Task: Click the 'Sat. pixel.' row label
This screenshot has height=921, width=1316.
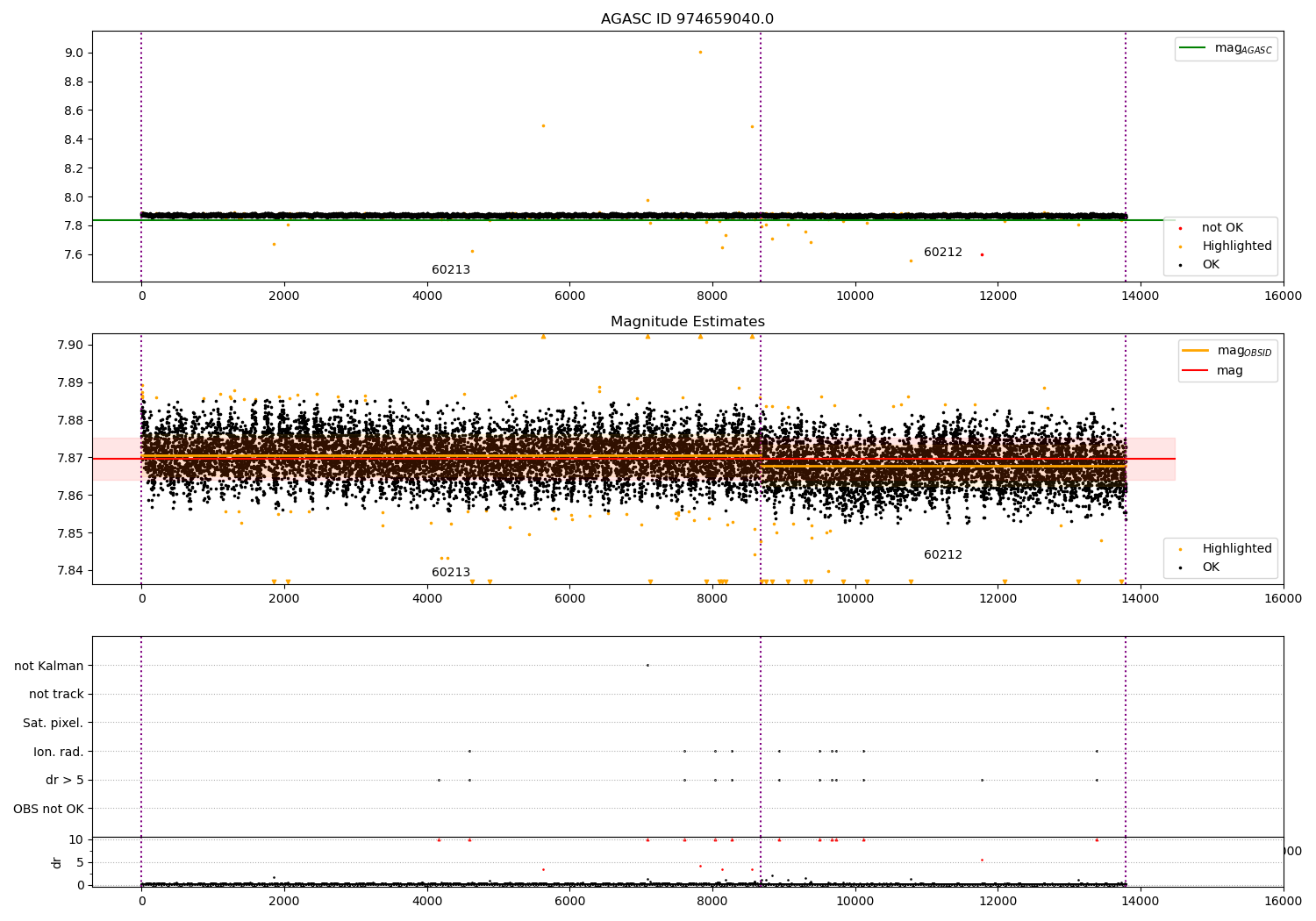Action: pyautogui.click(x=54, y=724)
